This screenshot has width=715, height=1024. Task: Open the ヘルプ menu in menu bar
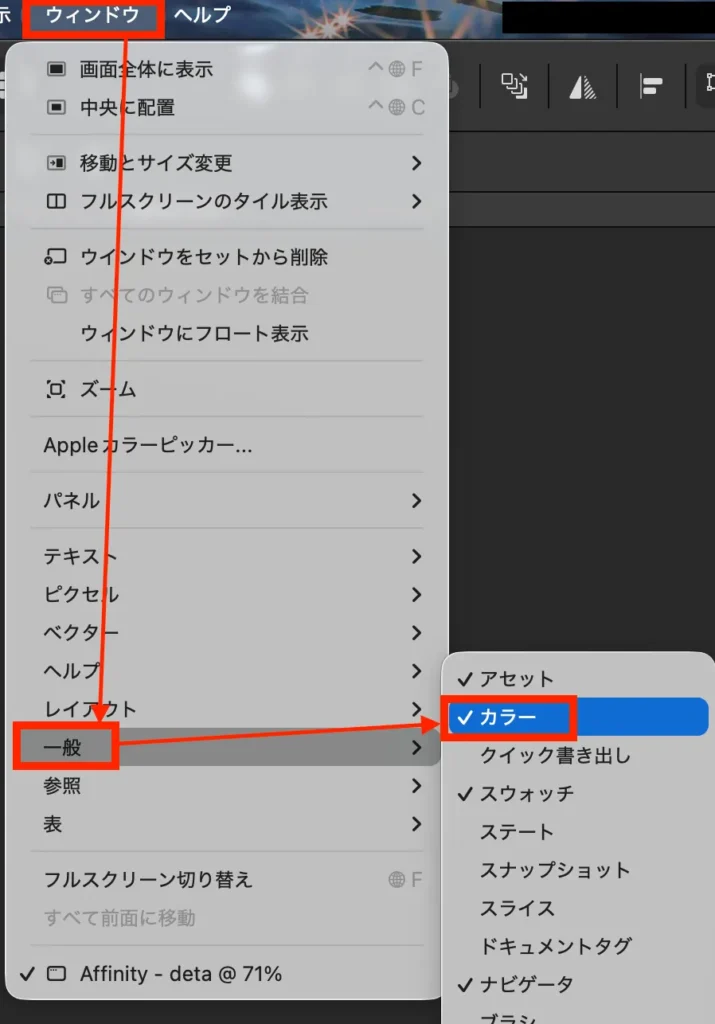202,14
